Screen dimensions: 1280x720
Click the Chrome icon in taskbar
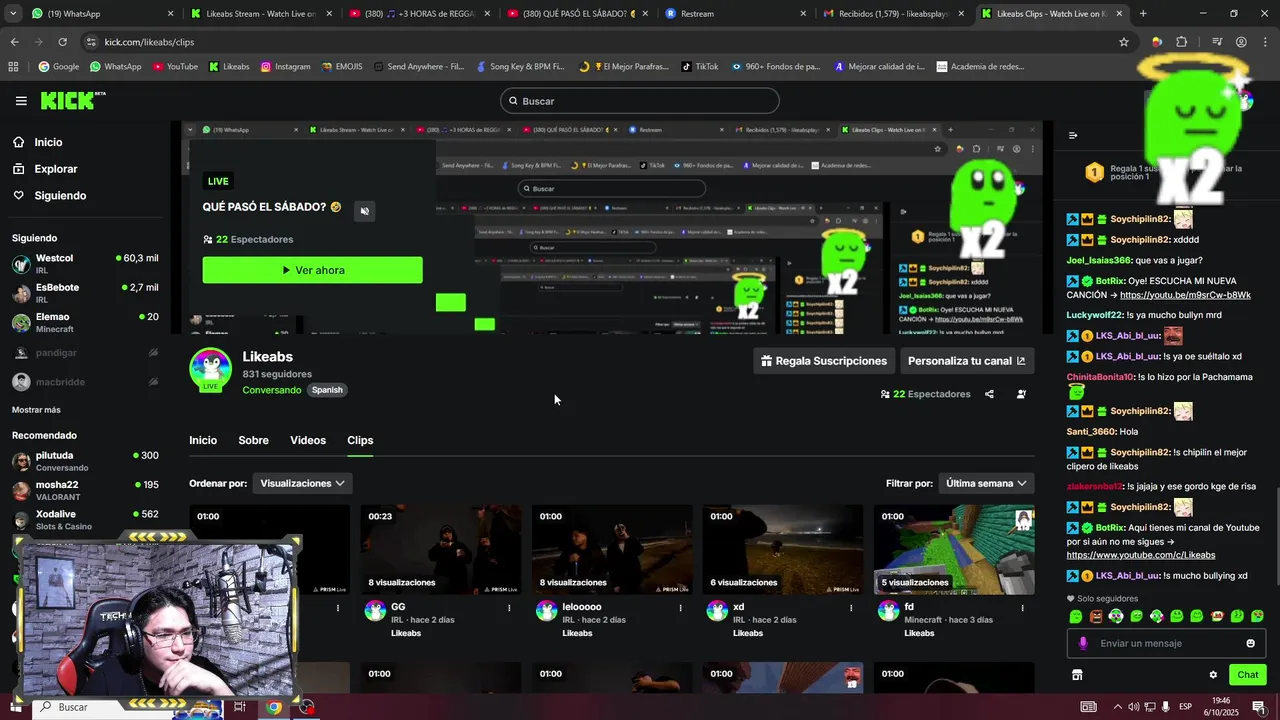coord(273,707)
